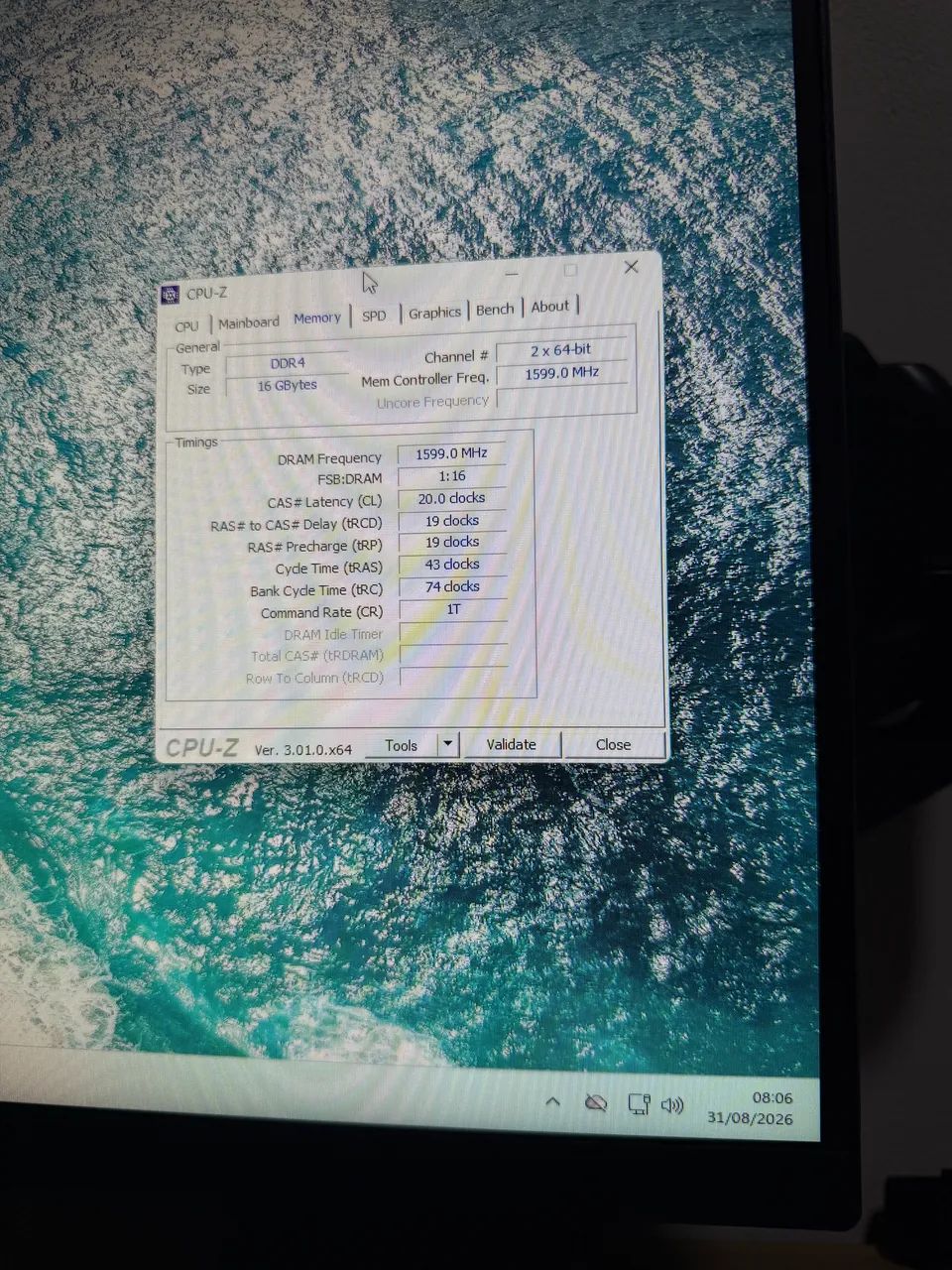Open the SPD tab
This screenshot has width=952, height=1270.
coord(374,316)
